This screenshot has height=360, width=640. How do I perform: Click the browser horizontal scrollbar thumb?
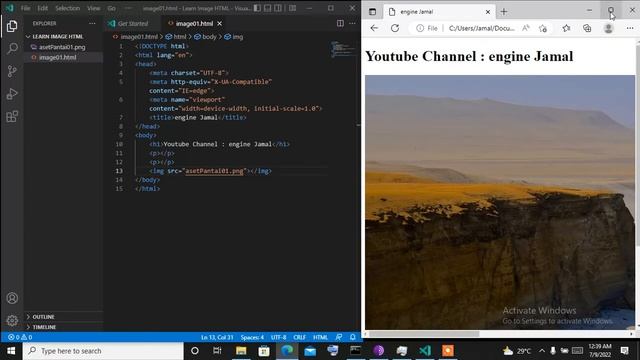(424, 334)
